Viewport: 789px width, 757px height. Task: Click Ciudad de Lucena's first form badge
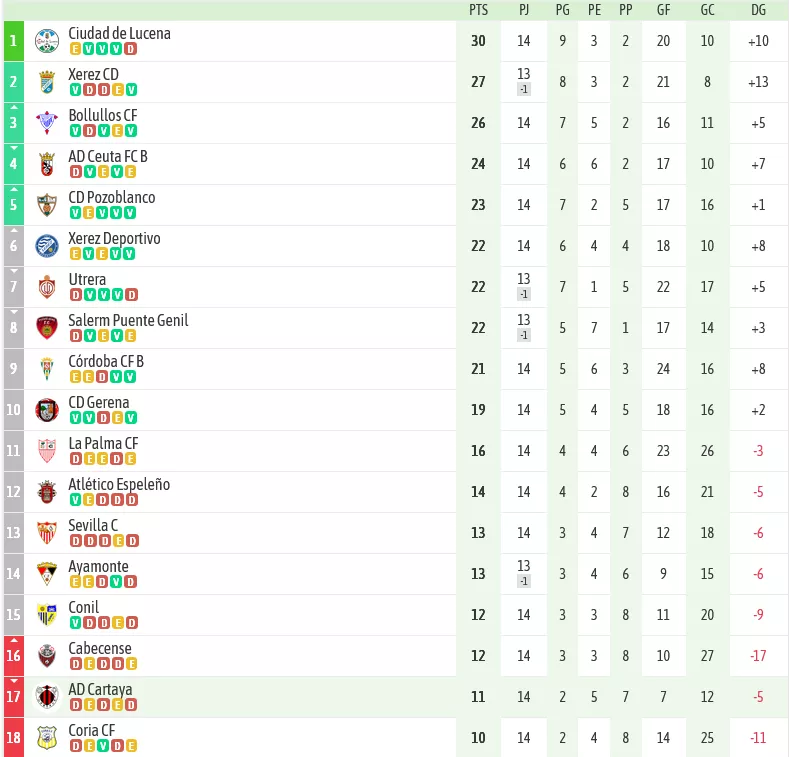[75, 49]
